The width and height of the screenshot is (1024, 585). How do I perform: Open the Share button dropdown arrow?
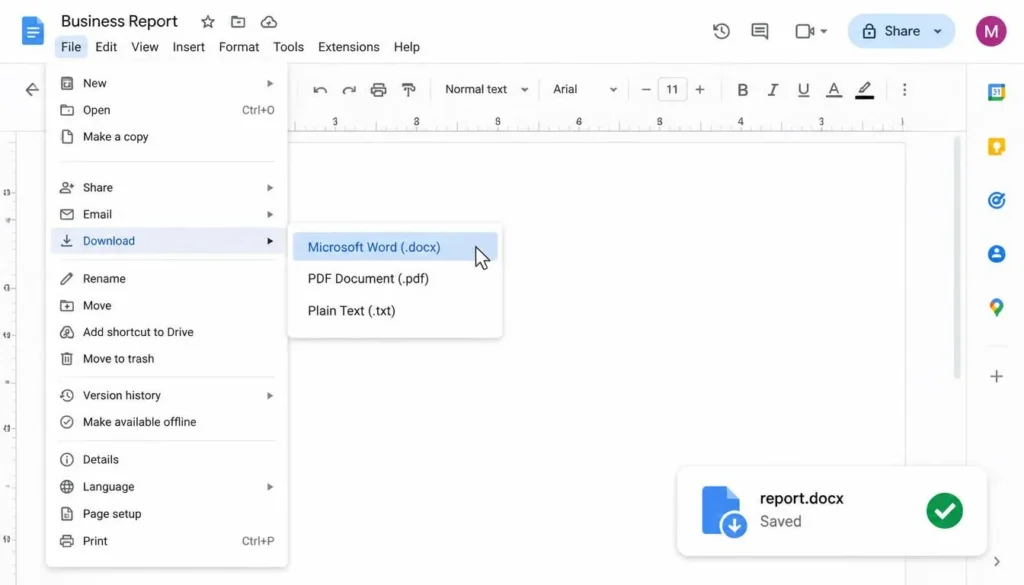pyautogui.click(x=938, y=31)
